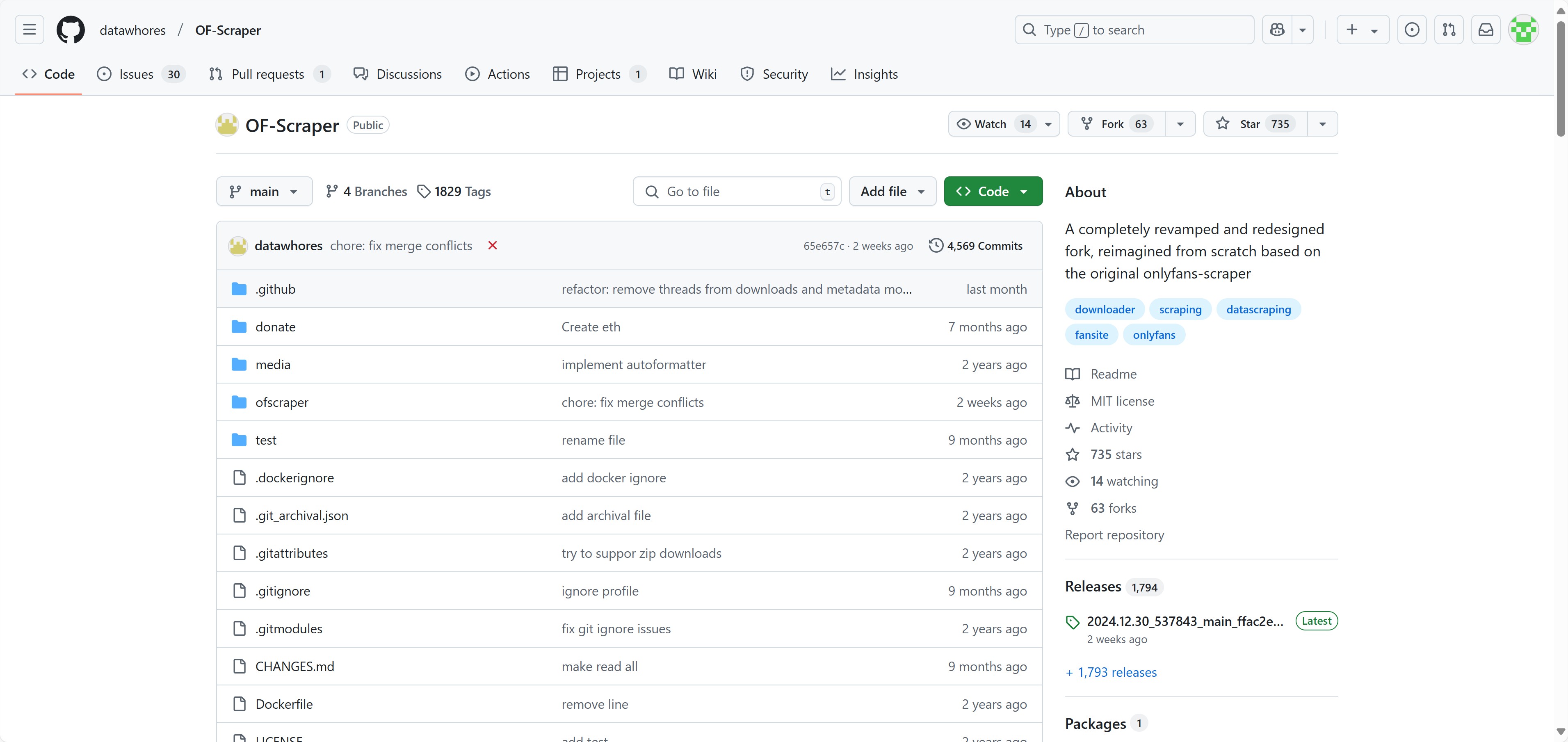Open the issues icon in header

1412,30
